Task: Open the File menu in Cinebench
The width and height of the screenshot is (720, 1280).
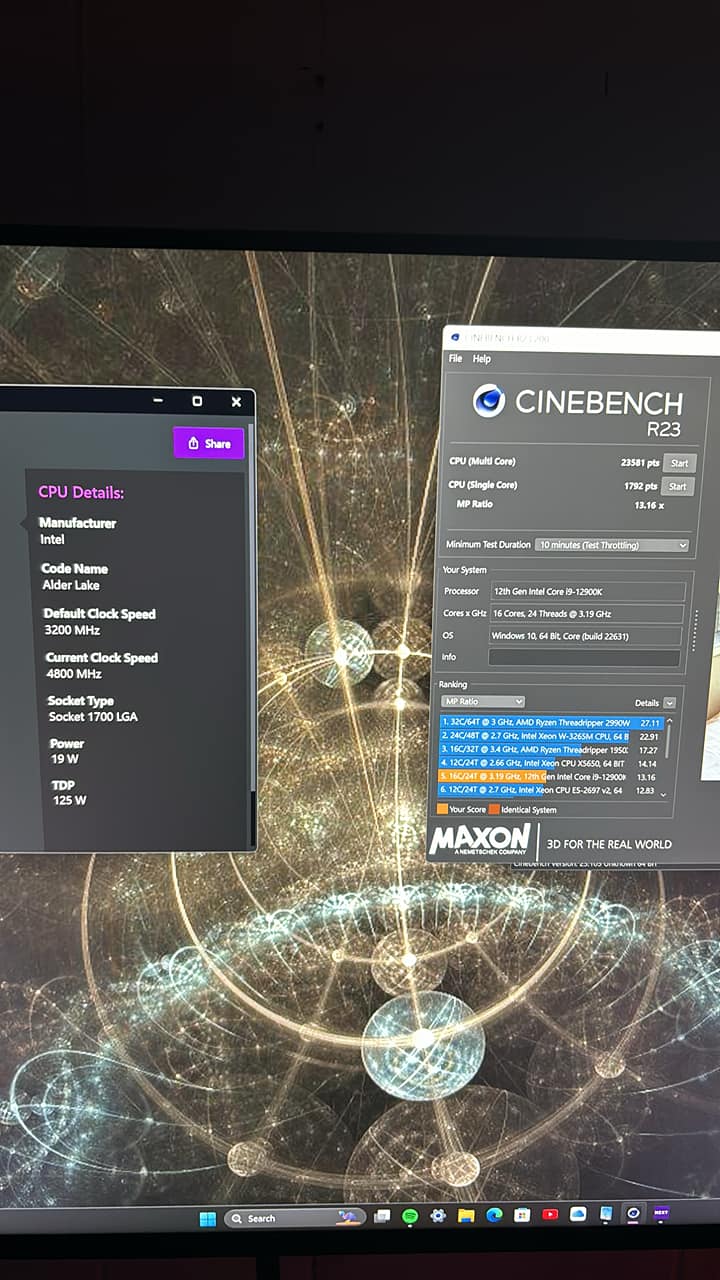Action: 455,359
